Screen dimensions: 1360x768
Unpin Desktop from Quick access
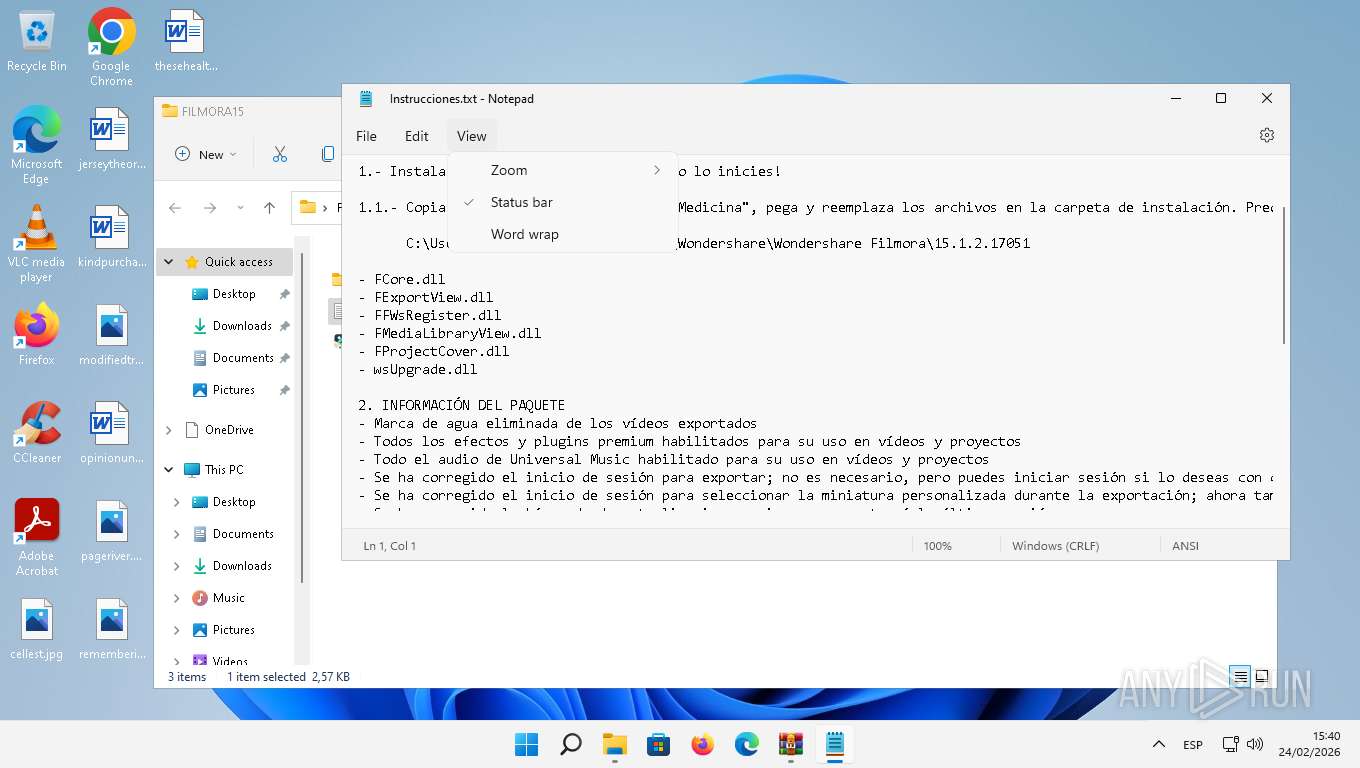(x=284, y=294)
